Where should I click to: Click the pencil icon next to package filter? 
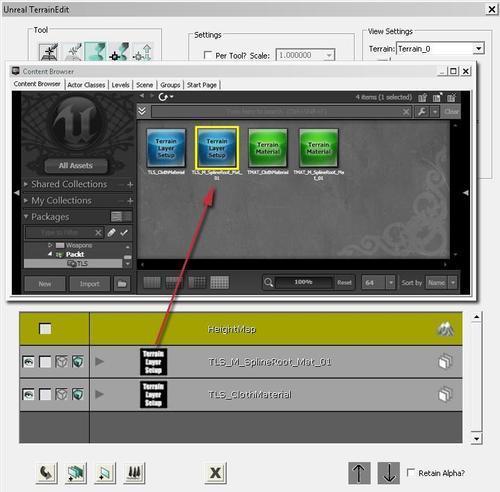point(111,233)
